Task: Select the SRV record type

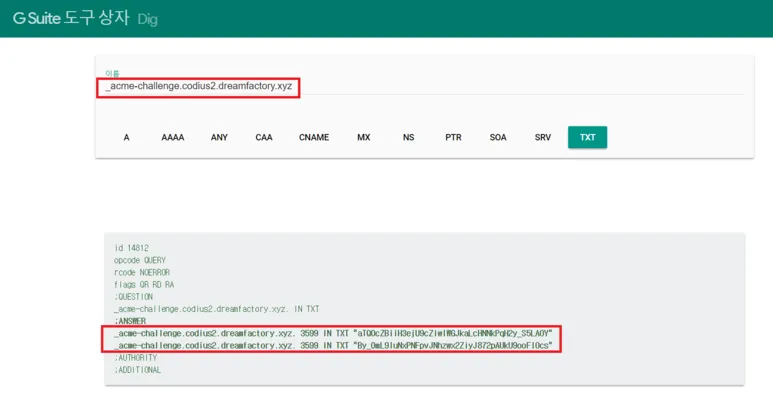Action: pyautogui.click(x=543, y=137)
